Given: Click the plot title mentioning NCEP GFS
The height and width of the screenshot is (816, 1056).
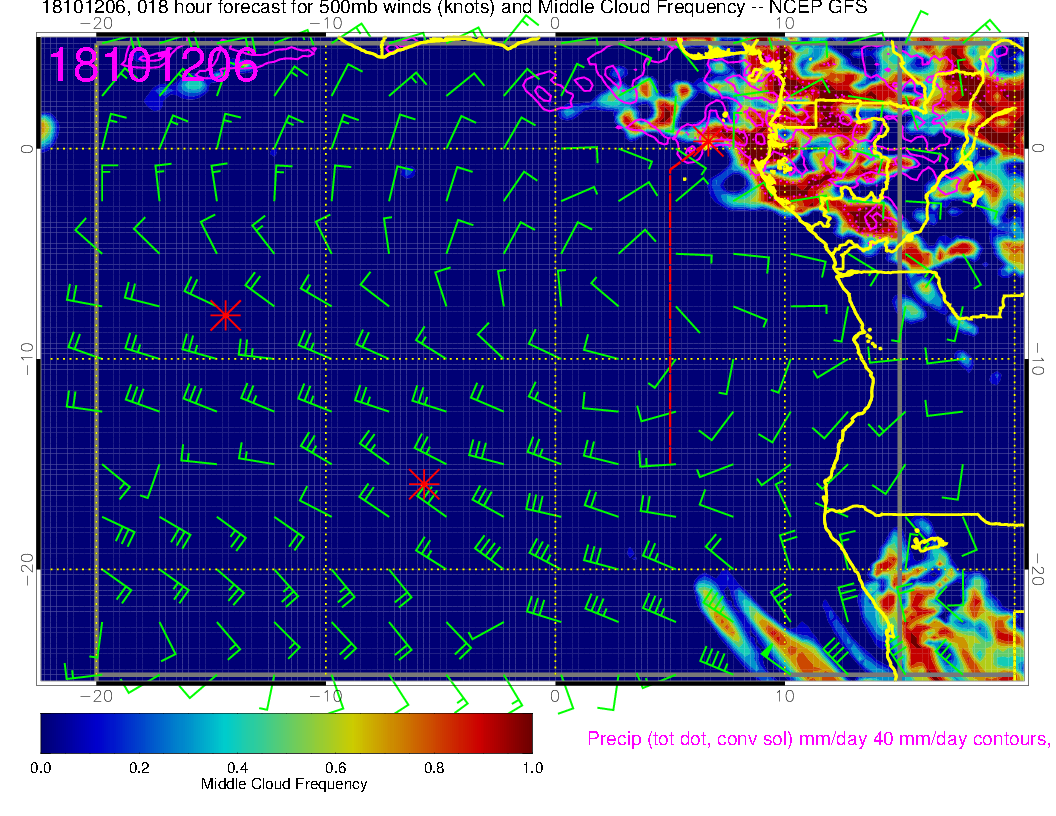Looking at the screenshot, I should coord(455,7).
